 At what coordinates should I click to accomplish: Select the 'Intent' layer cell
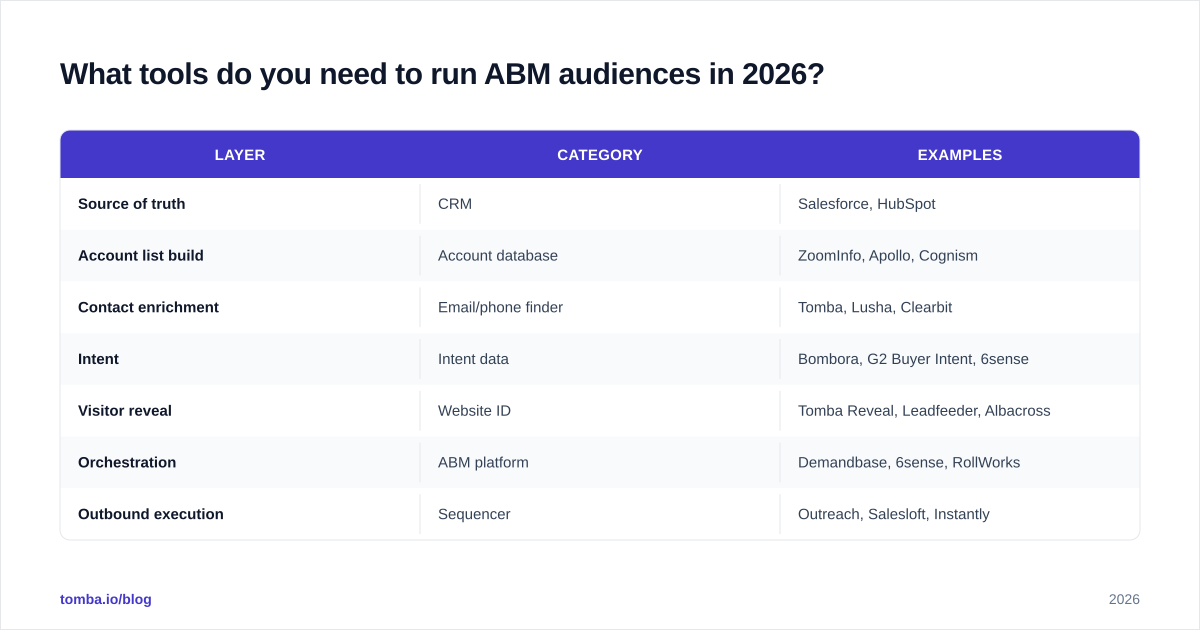tap(240, 359)
